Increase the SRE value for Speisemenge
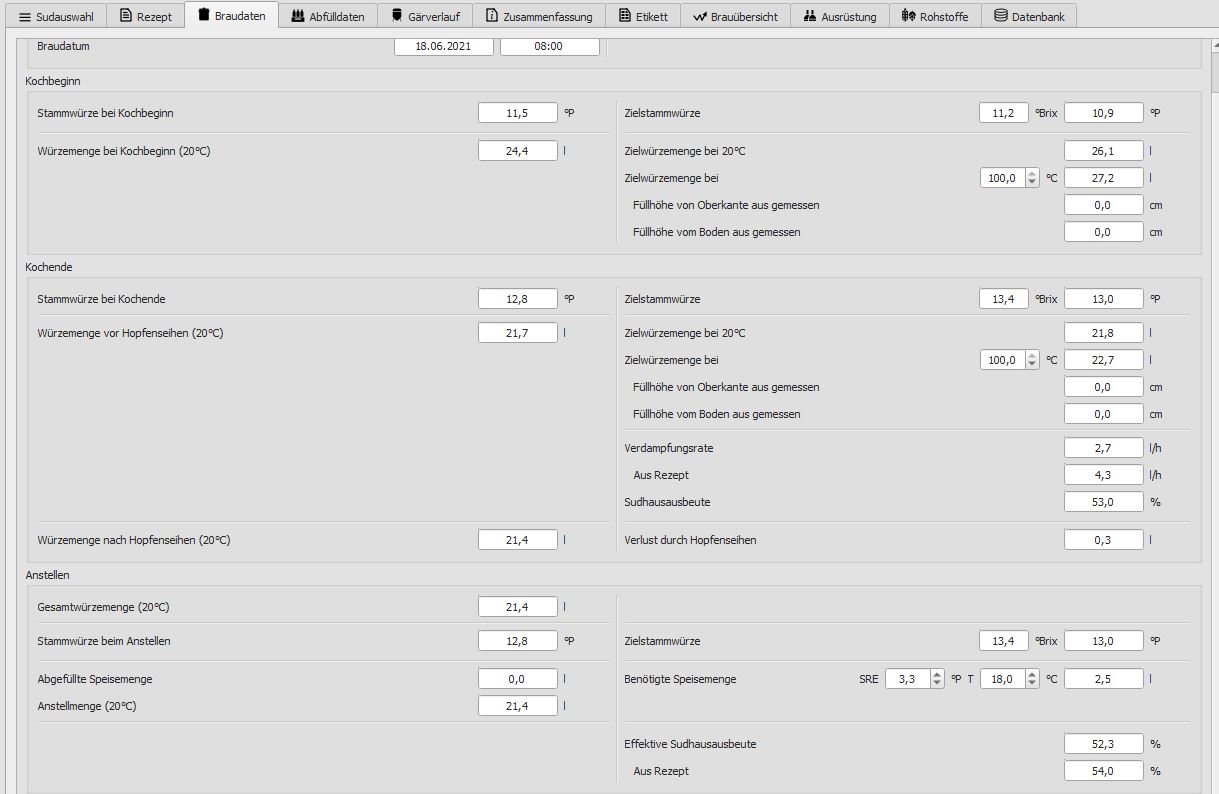 coord(937,675)
